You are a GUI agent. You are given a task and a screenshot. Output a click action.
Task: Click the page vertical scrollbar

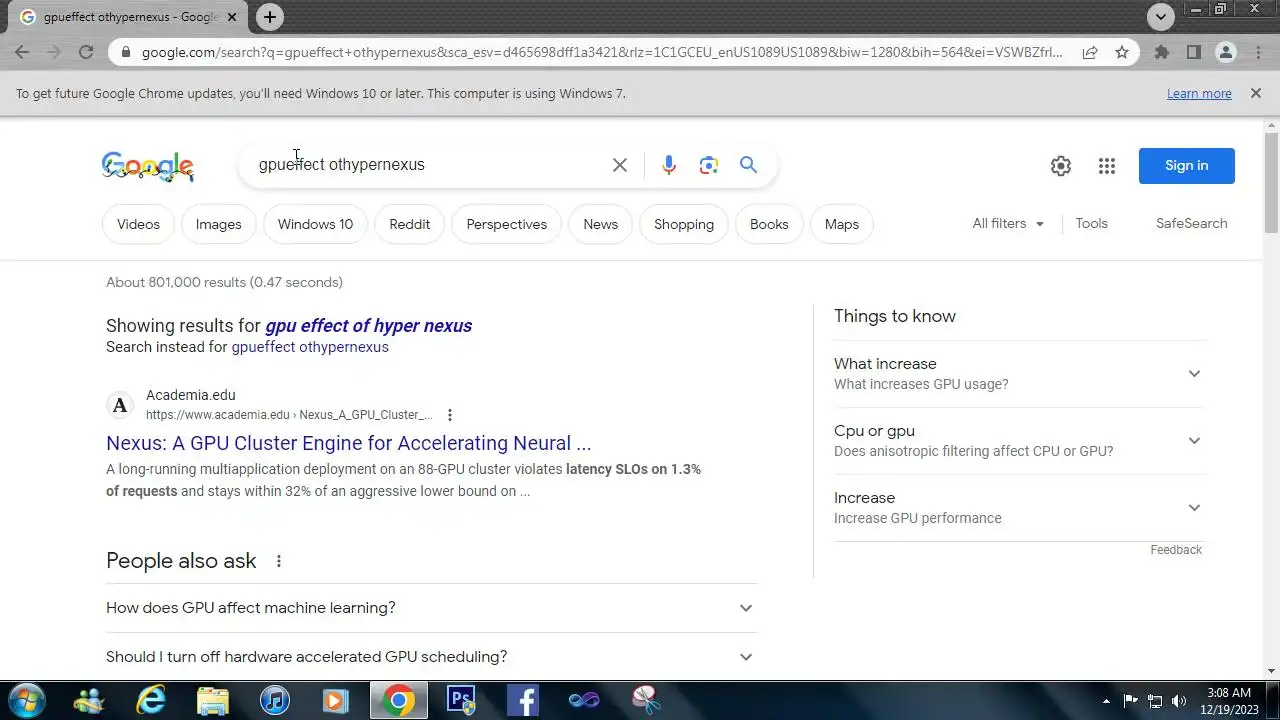pos(1272,183)
